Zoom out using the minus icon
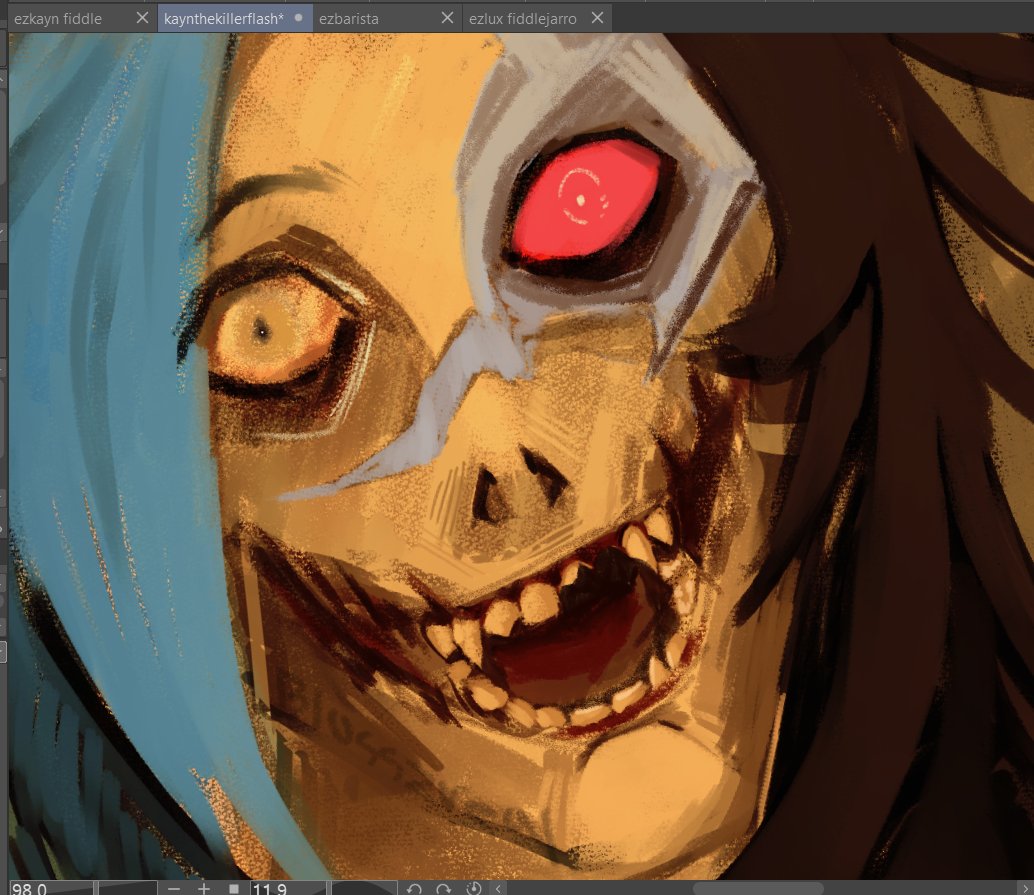Screen dimensions: 1034x895 tap(175, 889)
